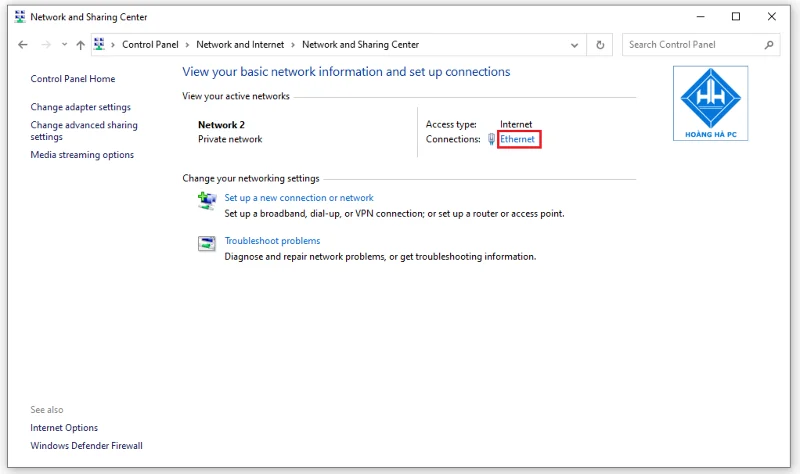Go up one level with up arrow
800x474 pixels.
tap(81, 45)
